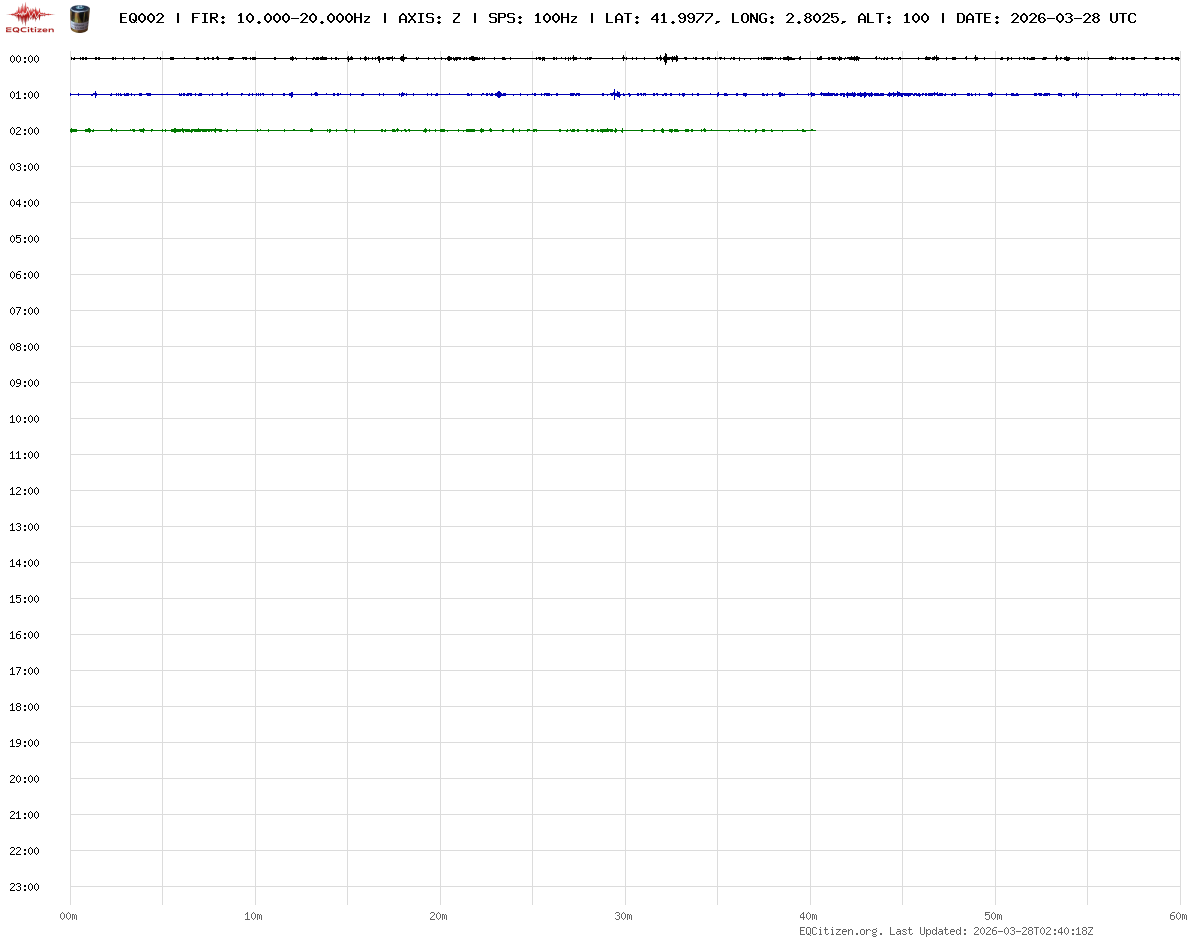Click the 60m minute axis label
1200x940 pixels.
[x=1179, y=916]
